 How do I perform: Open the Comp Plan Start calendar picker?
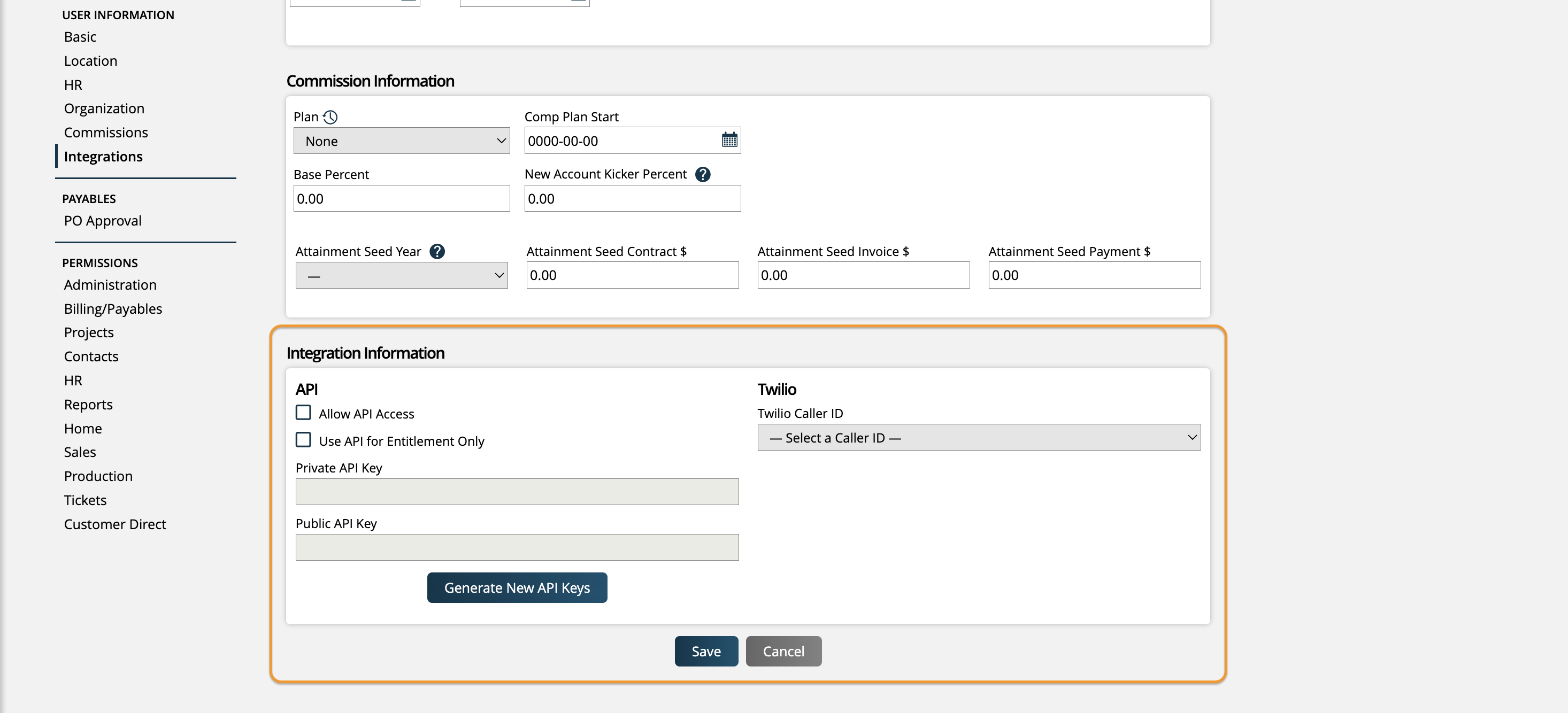[729, 141]
